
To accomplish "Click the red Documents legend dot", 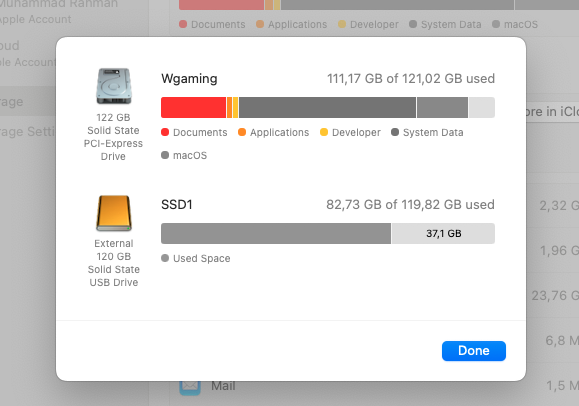I will tap(165, 132).
